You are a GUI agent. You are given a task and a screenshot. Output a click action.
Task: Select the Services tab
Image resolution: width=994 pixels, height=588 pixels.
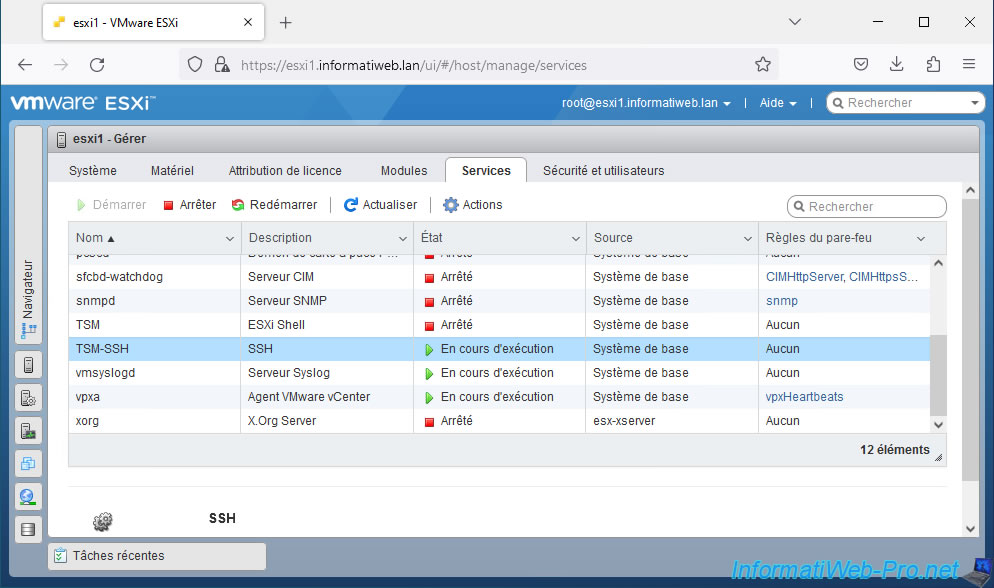coord(486,170)
